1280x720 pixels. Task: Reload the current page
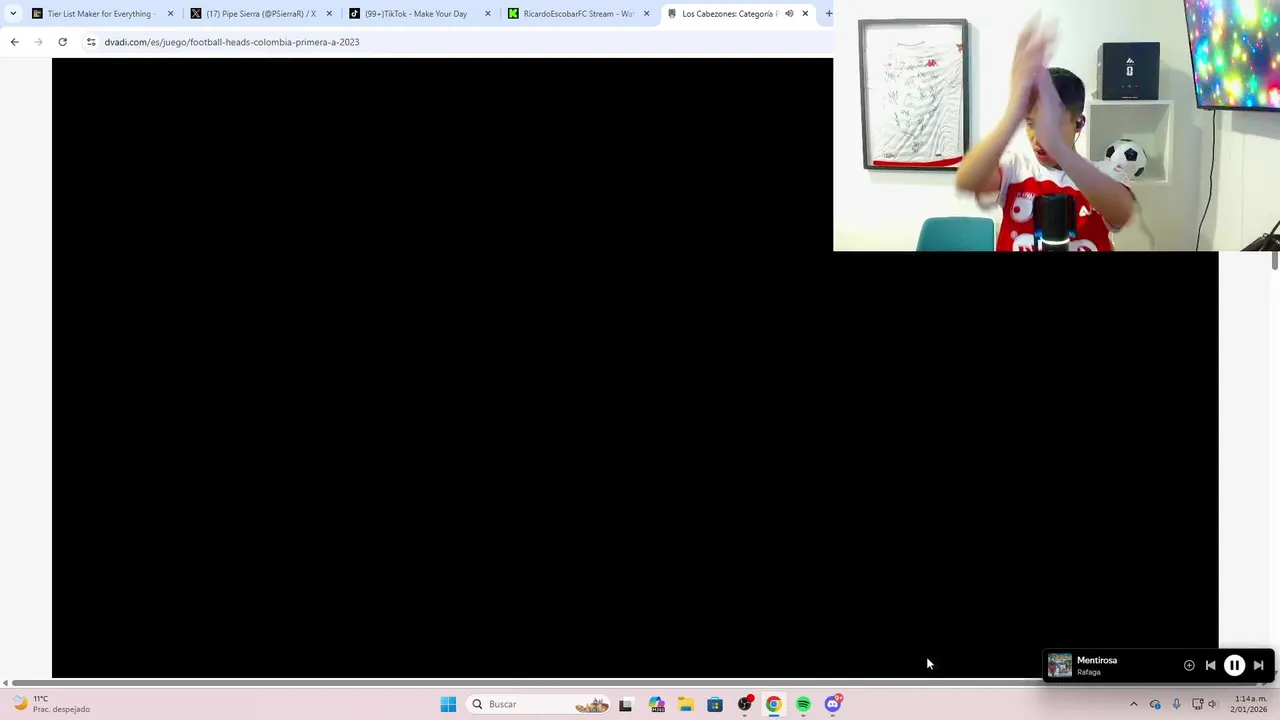coord(62,42)
